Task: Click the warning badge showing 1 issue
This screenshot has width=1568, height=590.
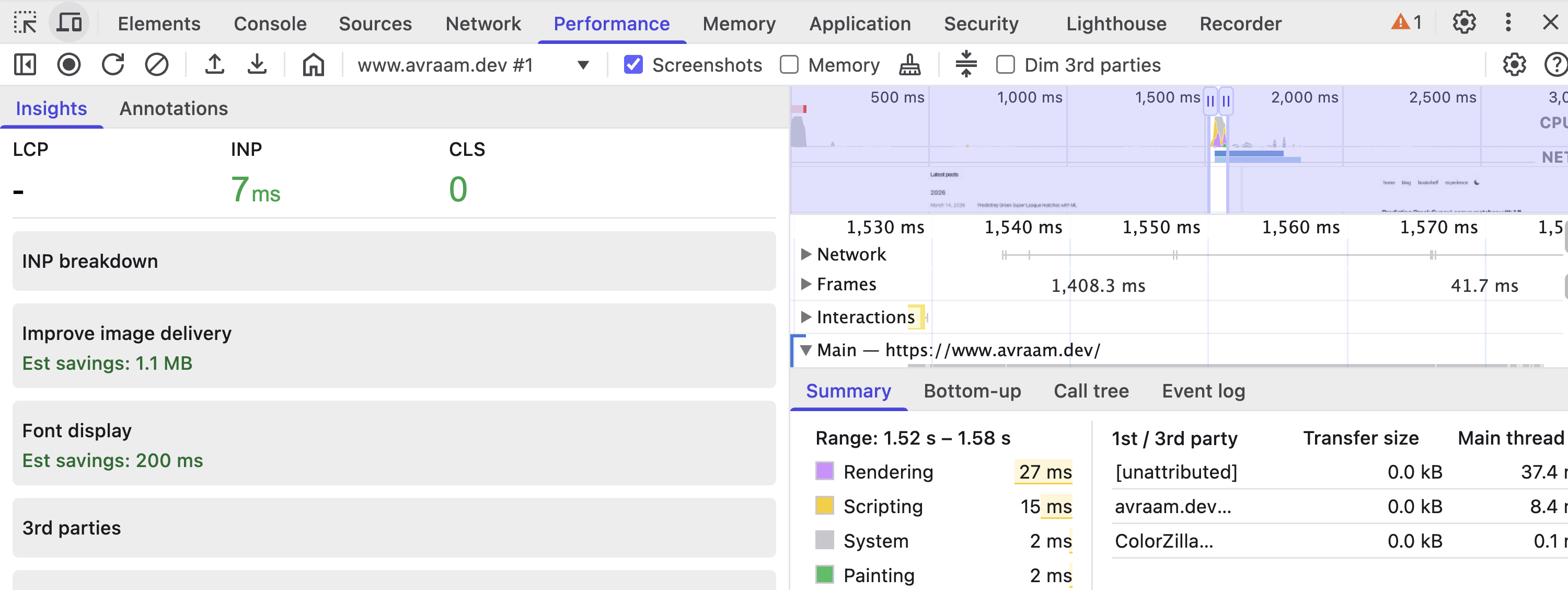Action: click(x=1406, y=22)
